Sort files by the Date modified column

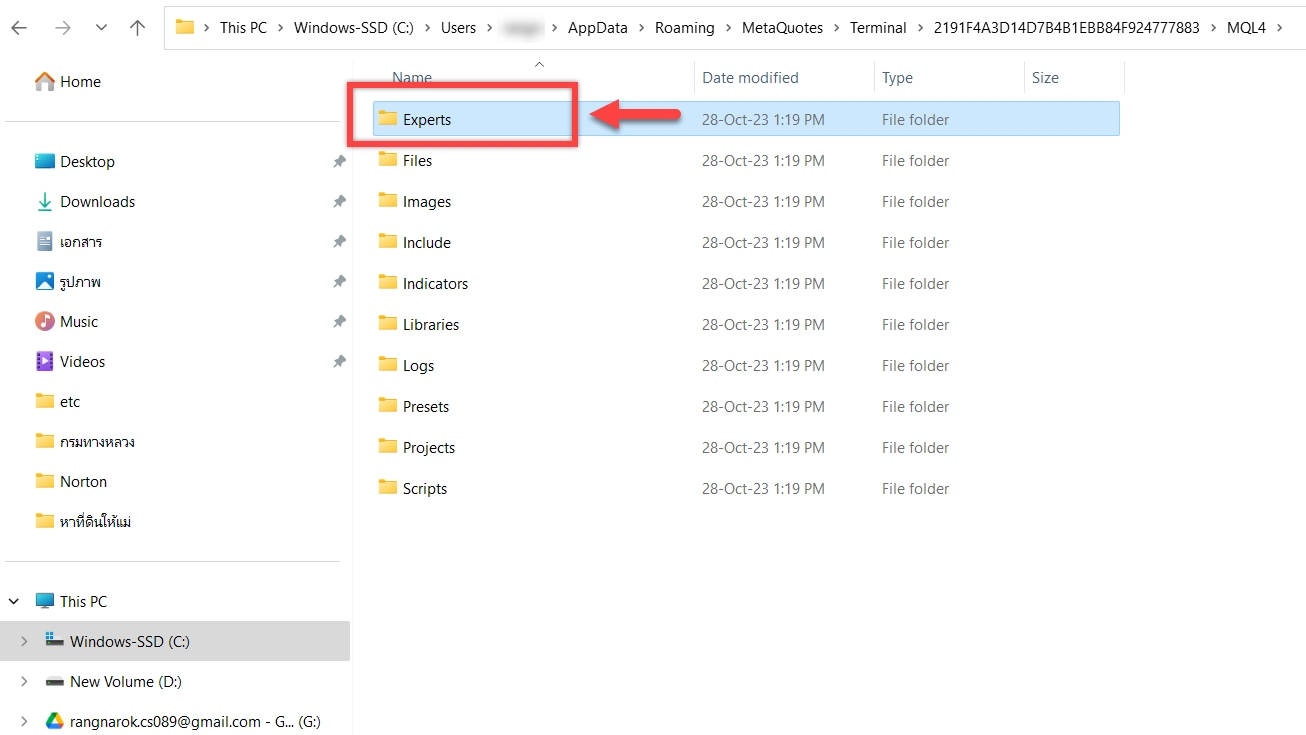click(x=750, y=78)
